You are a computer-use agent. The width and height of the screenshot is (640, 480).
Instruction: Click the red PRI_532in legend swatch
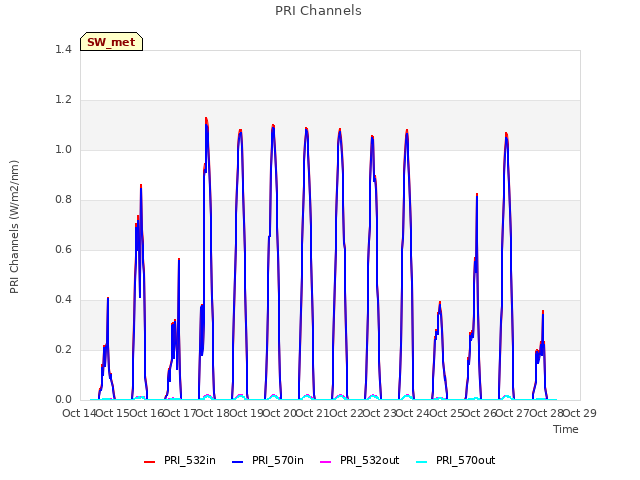point(150,462)
